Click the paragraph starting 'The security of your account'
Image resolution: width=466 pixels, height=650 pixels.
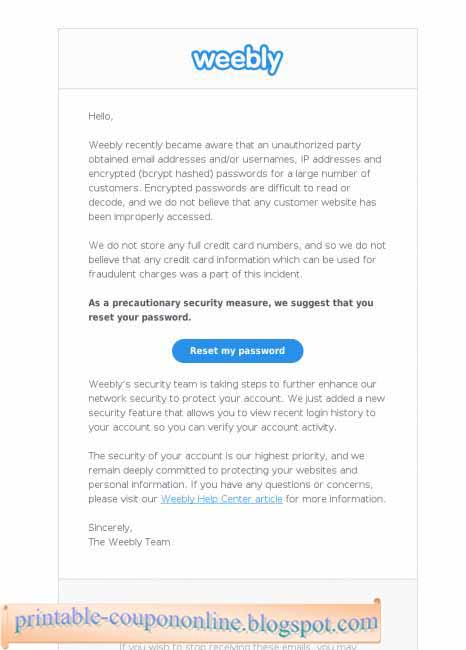coord(237,477)
